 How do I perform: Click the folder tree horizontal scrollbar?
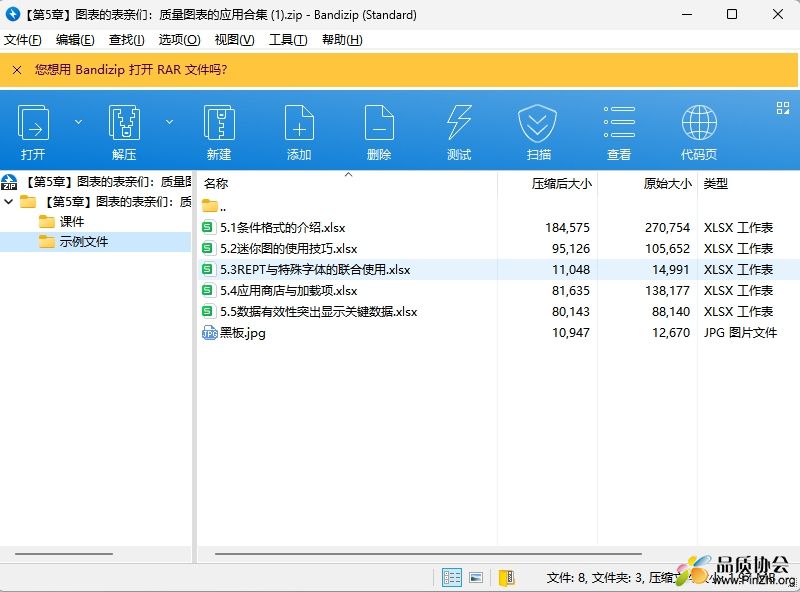(x=64, y=553)
